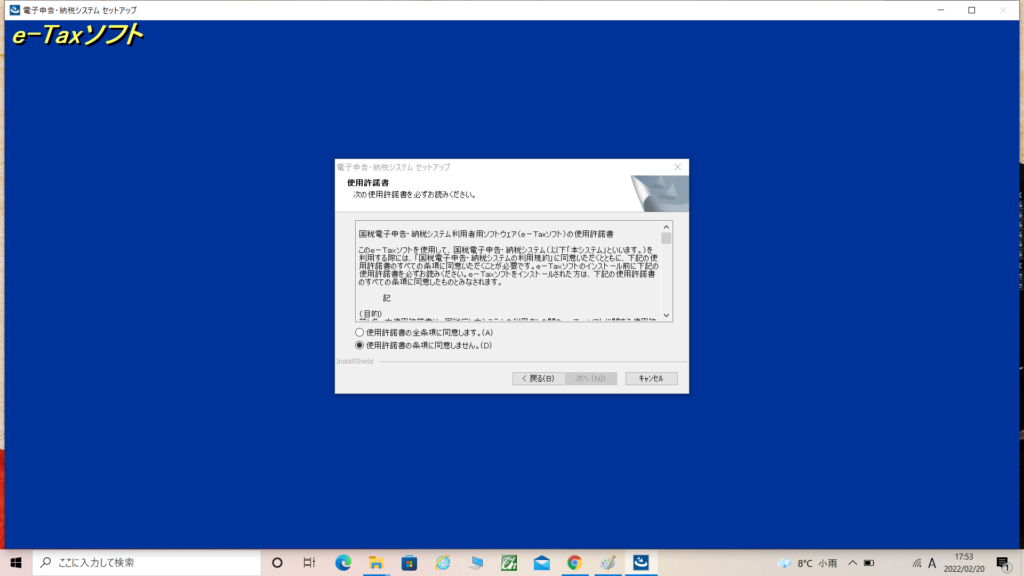Screen dimensions: 1024x576
Task: Click the setup window title bar icon
Action: [14, 10]
